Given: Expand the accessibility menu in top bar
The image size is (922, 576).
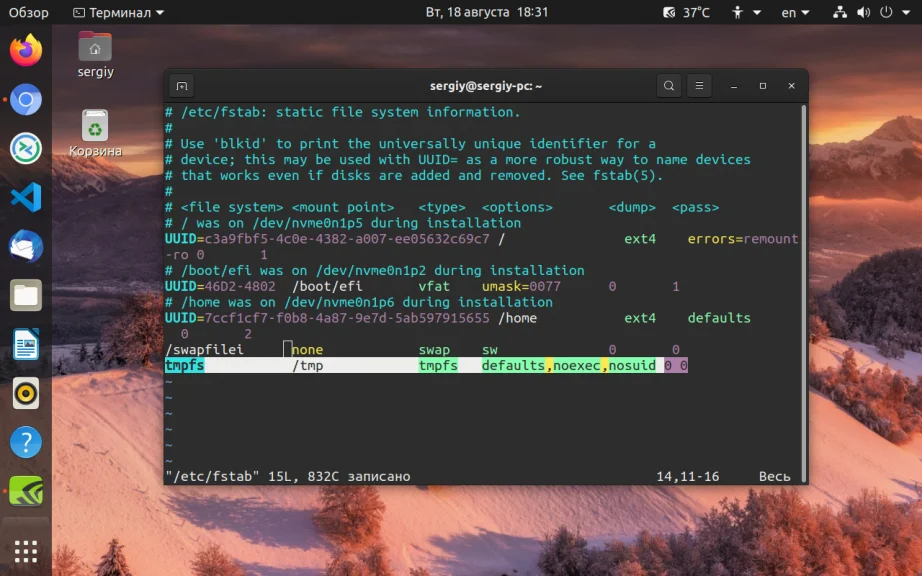Looking at the screenshot, I should point(744,12).
